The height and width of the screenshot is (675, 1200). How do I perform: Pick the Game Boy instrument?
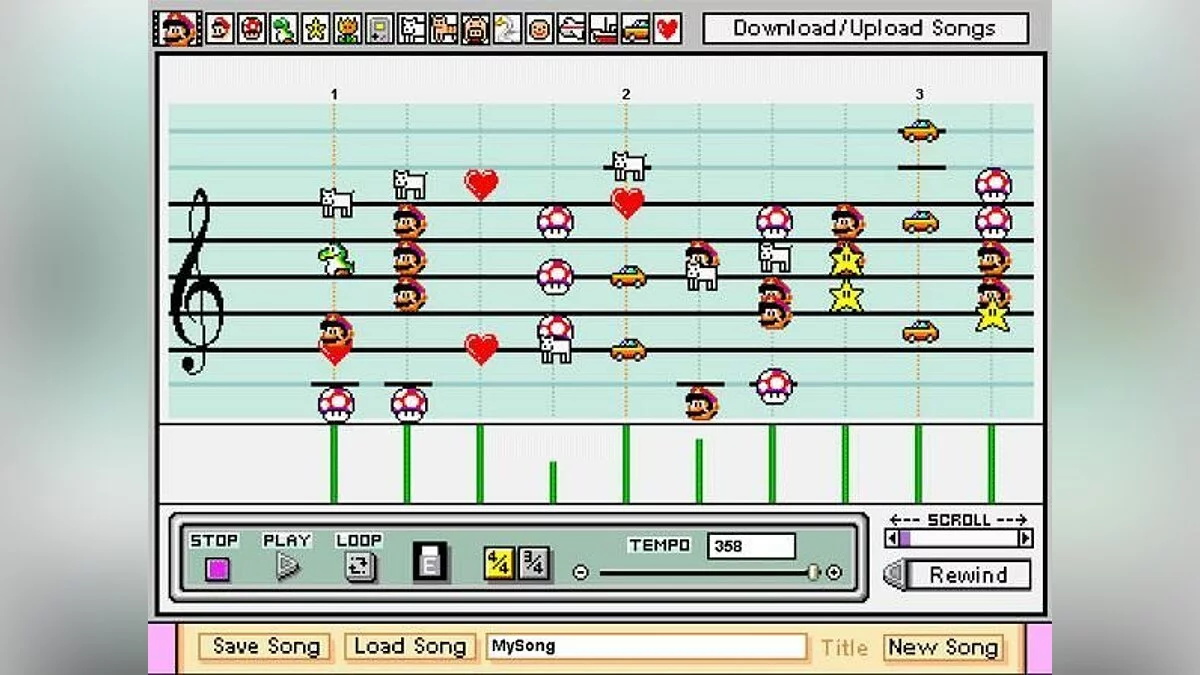coord(380,29)
